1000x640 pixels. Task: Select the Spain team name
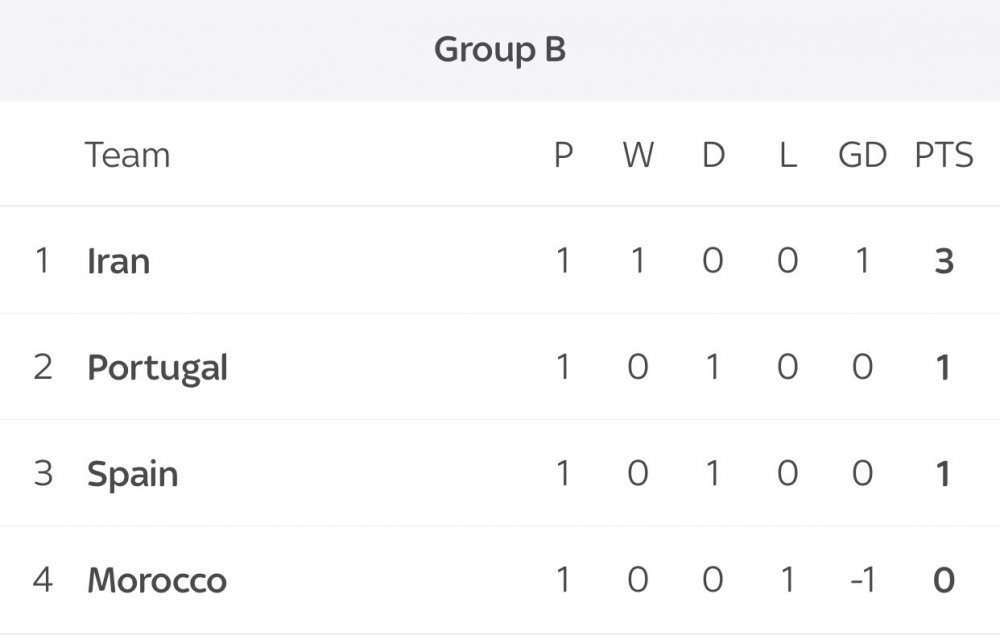pos(133,474)
